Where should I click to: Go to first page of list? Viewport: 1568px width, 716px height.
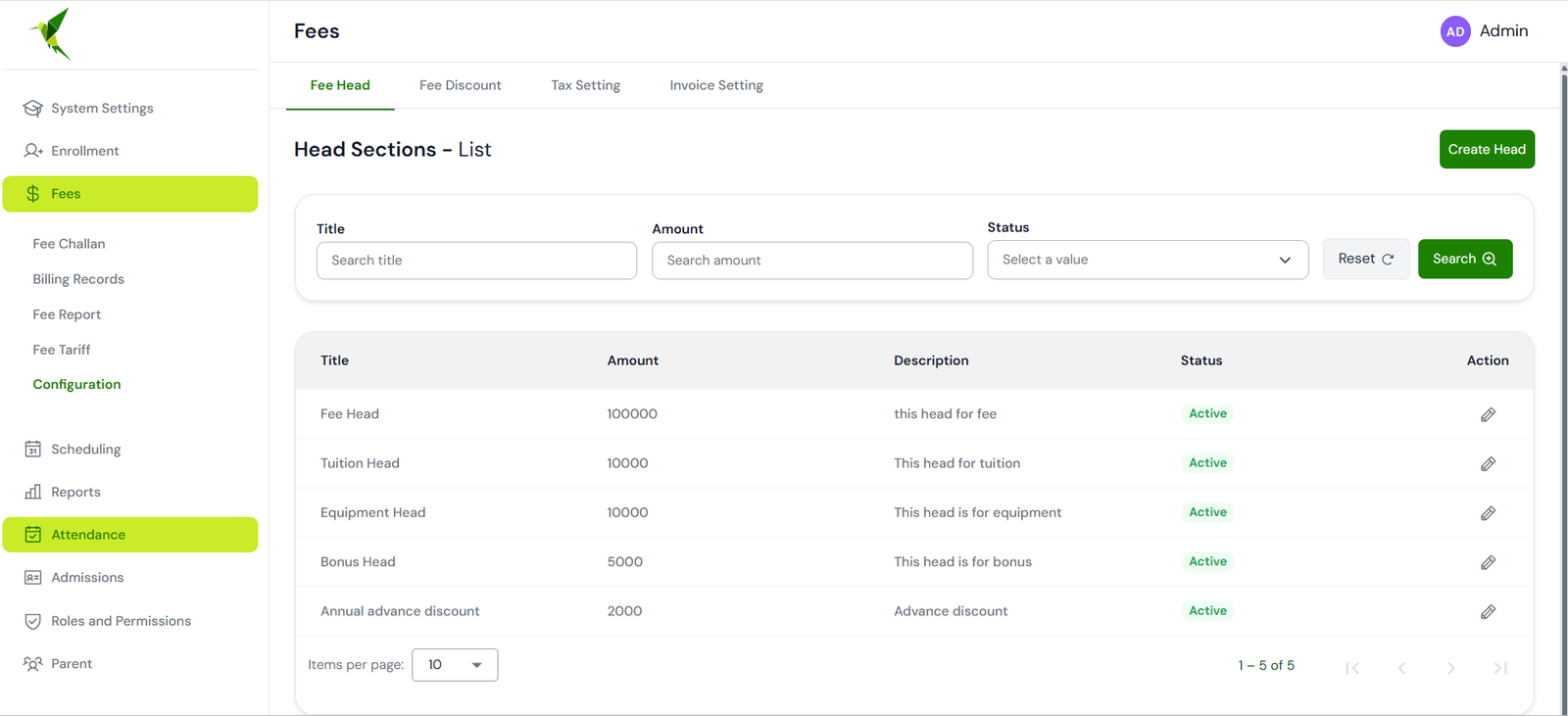(x=1352, y=668)
